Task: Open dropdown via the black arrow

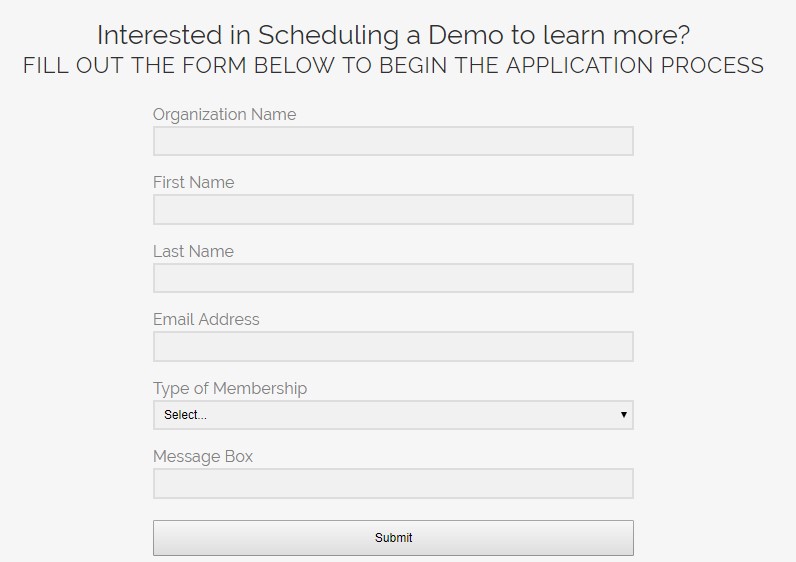Action: click(623, 415)
